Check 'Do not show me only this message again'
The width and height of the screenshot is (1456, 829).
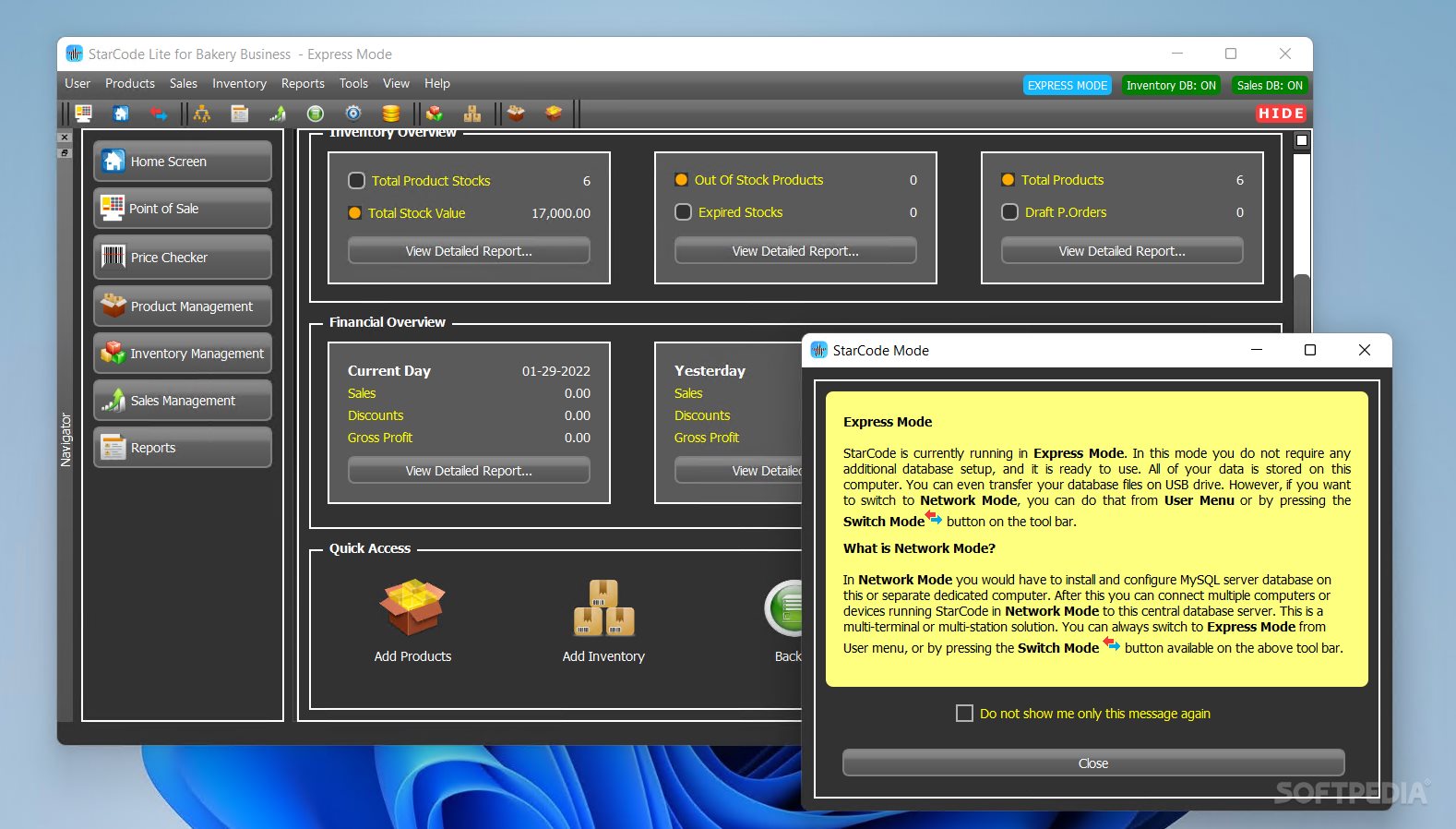click(x=964, y=714)
